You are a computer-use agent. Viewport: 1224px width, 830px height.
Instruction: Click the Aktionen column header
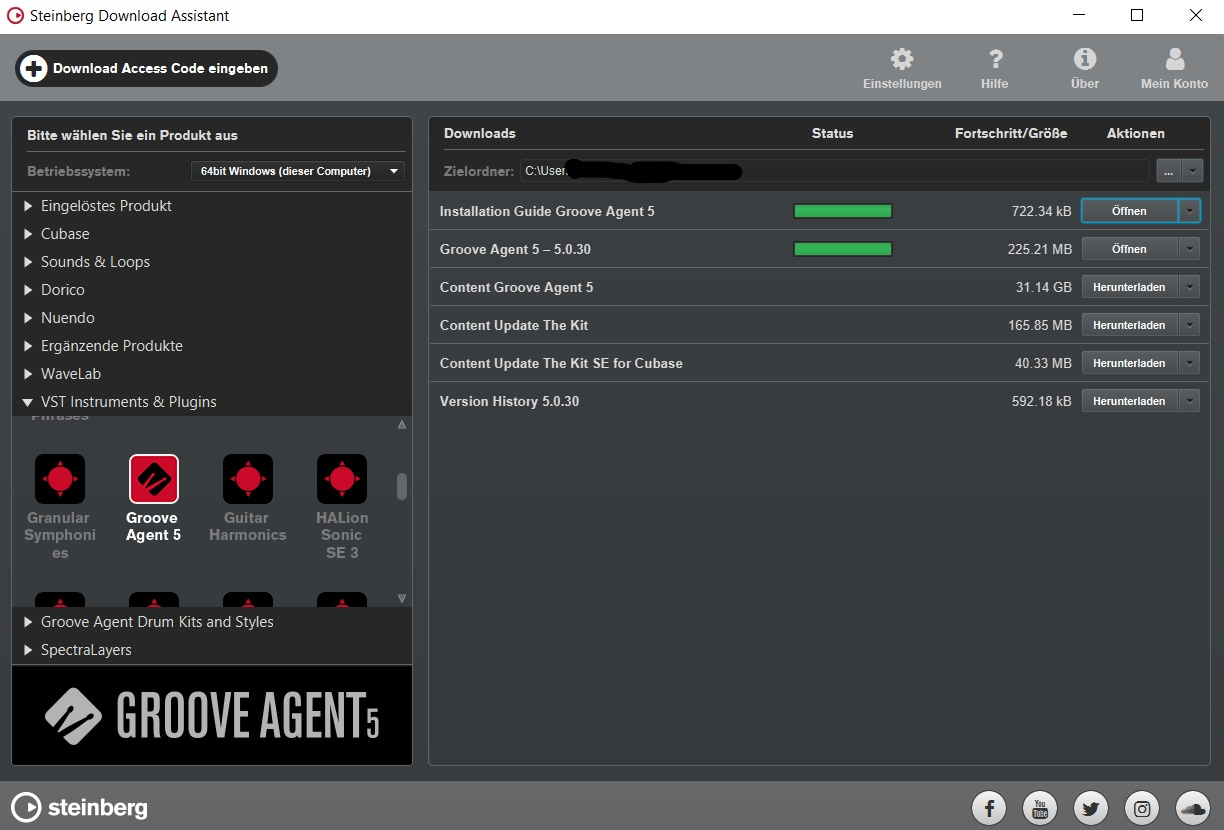(x=1136, y=133)
